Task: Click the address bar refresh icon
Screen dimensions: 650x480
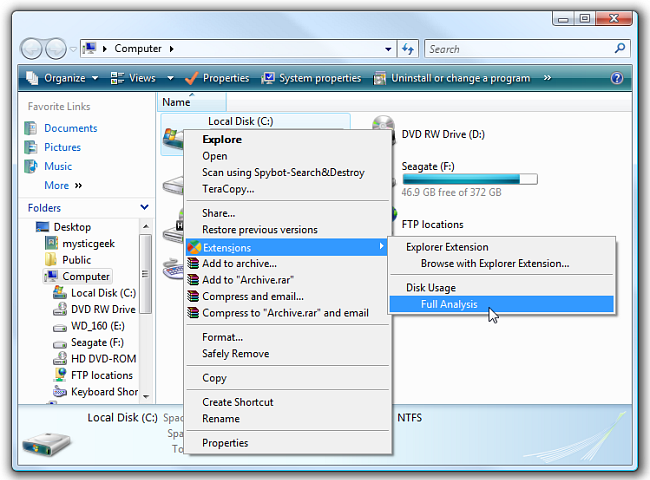Action: (407, 49)
